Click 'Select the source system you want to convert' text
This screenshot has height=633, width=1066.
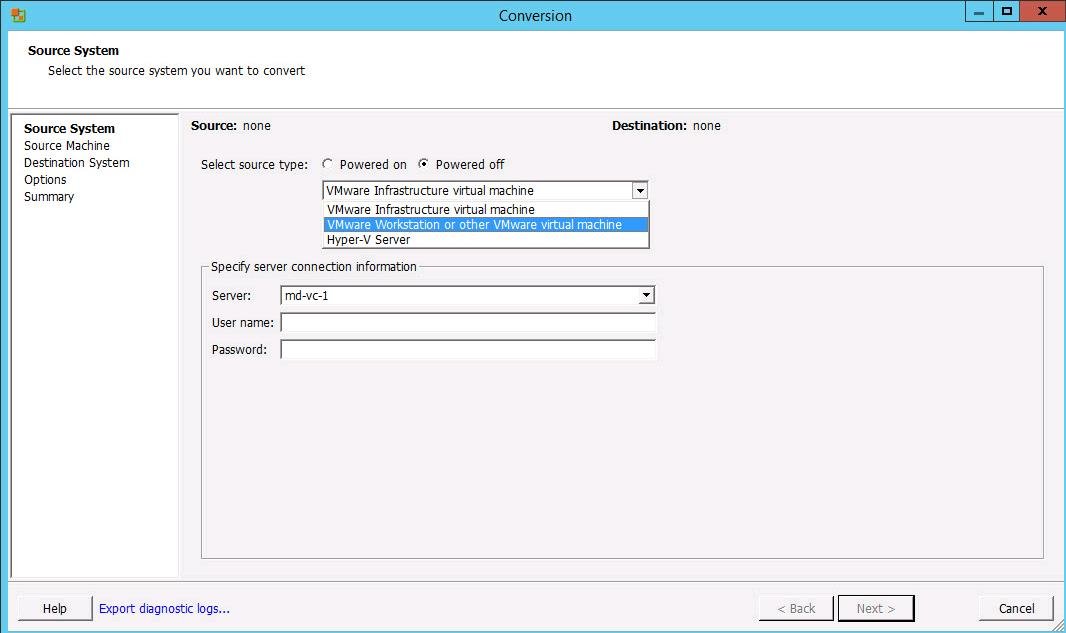177,71
